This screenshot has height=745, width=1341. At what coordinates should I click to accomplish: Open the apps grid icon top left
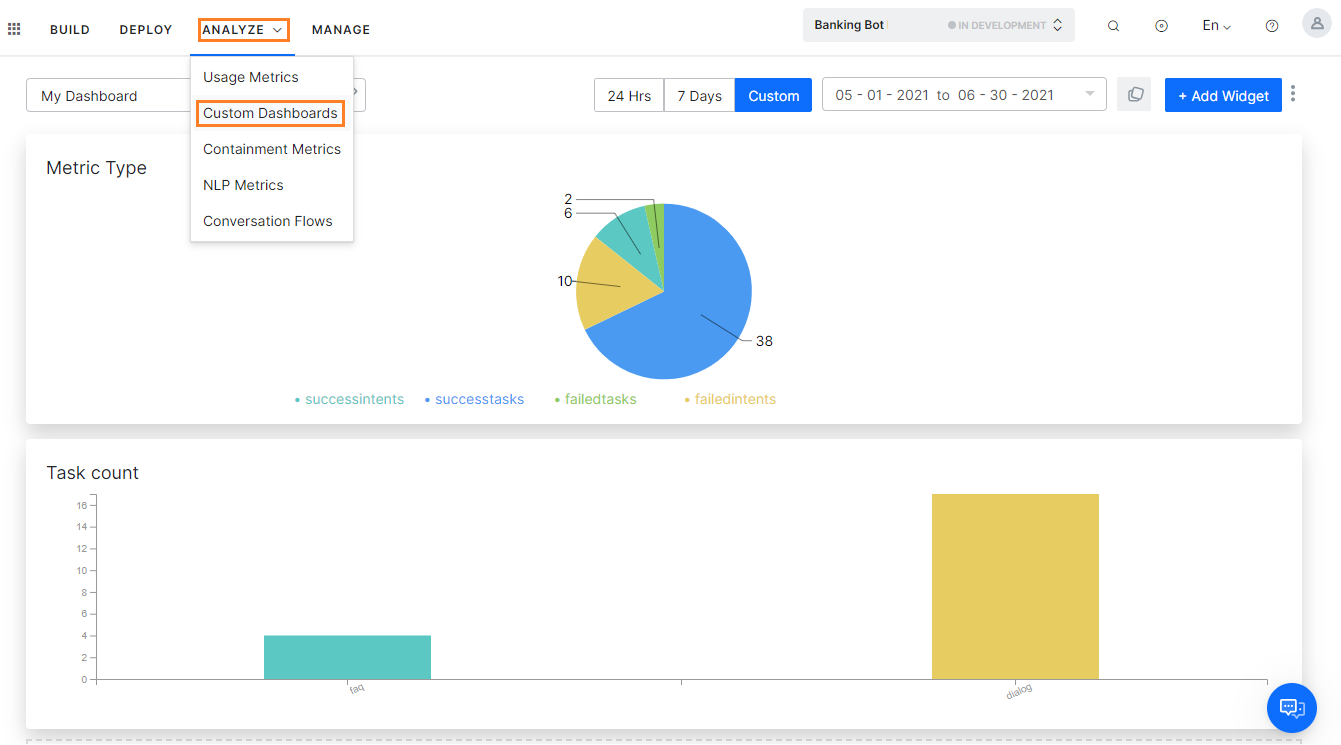[14, 28]
